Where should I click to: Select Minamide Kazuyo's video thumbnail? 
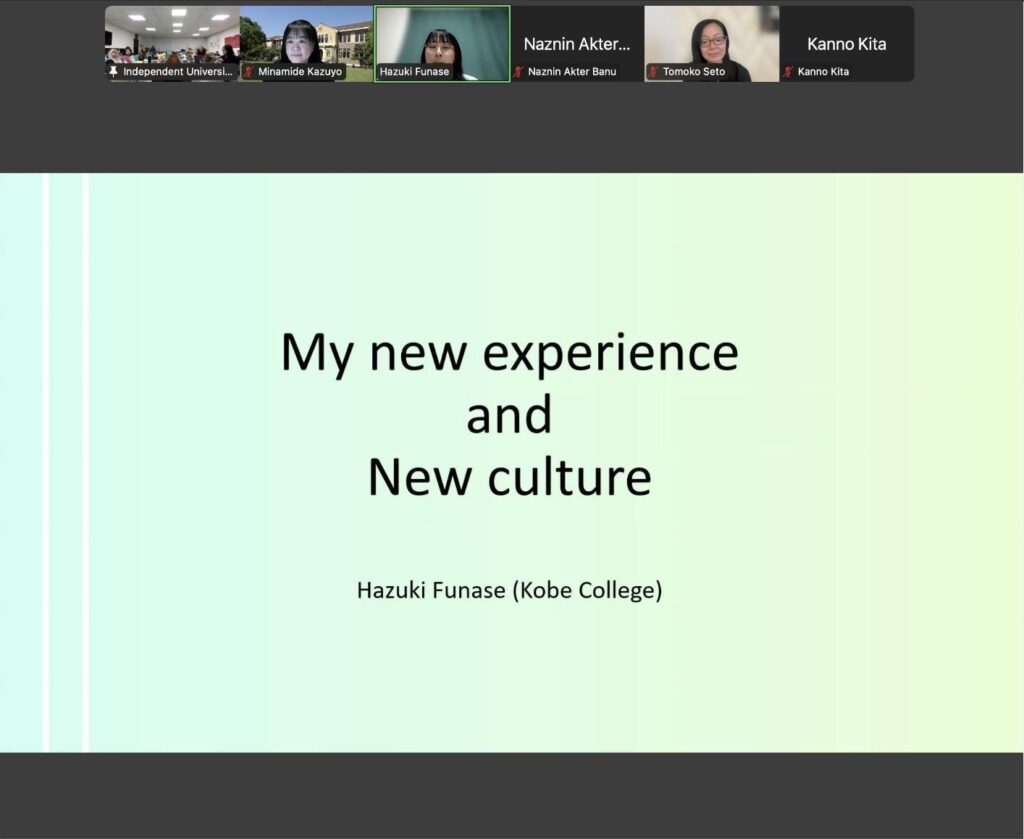point(307,44)
